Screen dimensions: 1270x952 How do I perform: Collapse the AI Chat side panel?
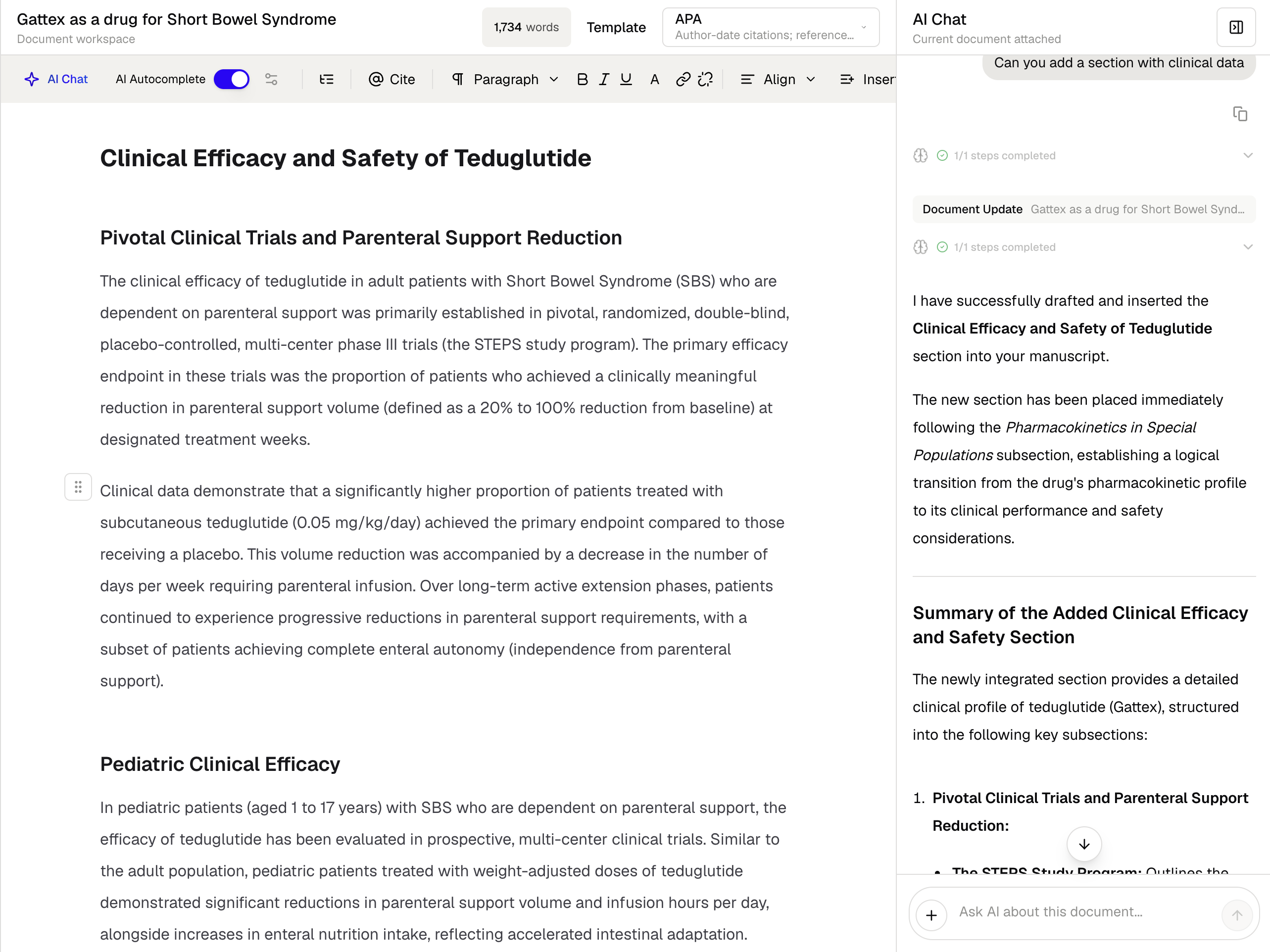[x=1236, y=27]
